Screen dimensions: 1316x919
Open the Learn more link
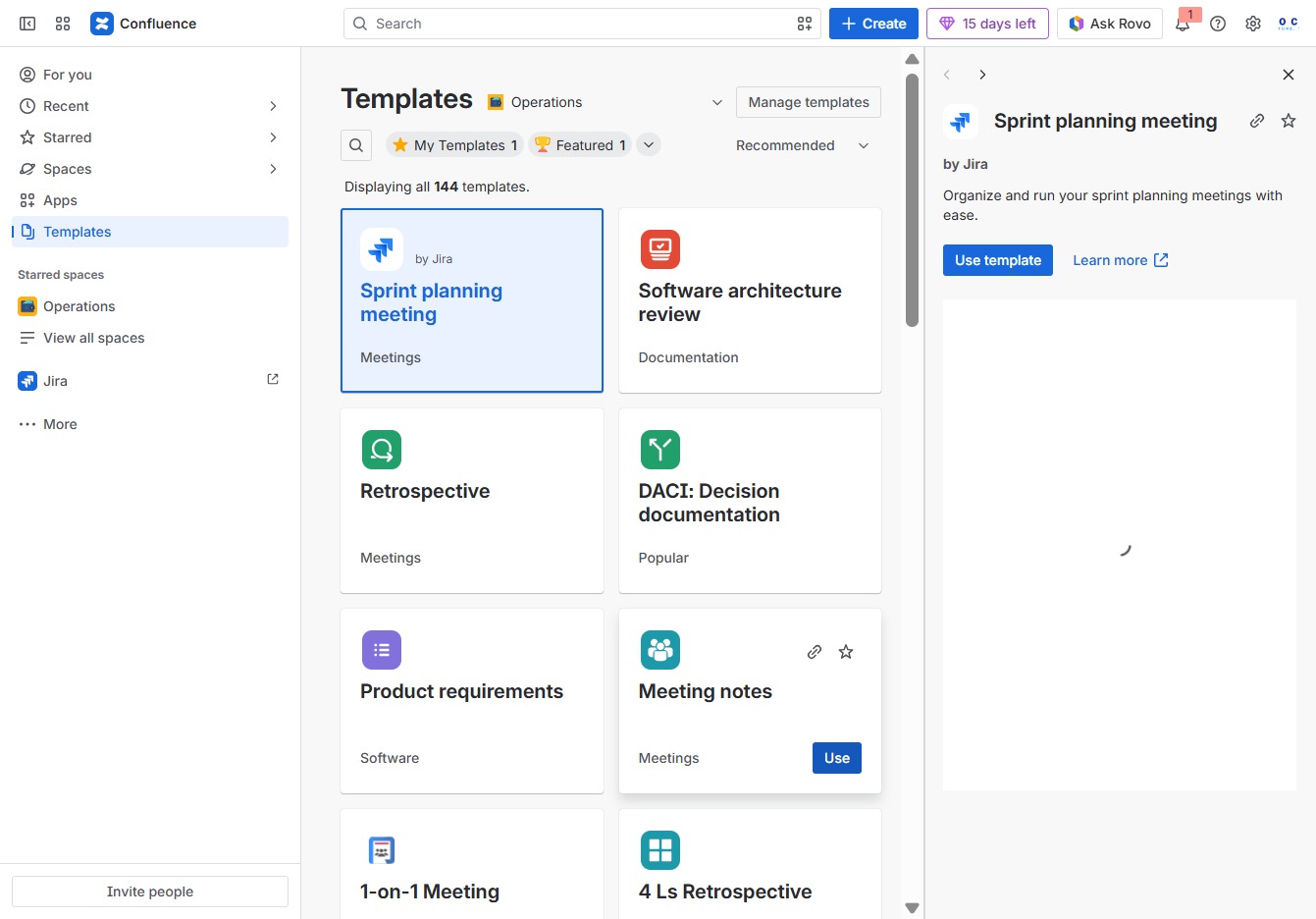click(1121, 260)
